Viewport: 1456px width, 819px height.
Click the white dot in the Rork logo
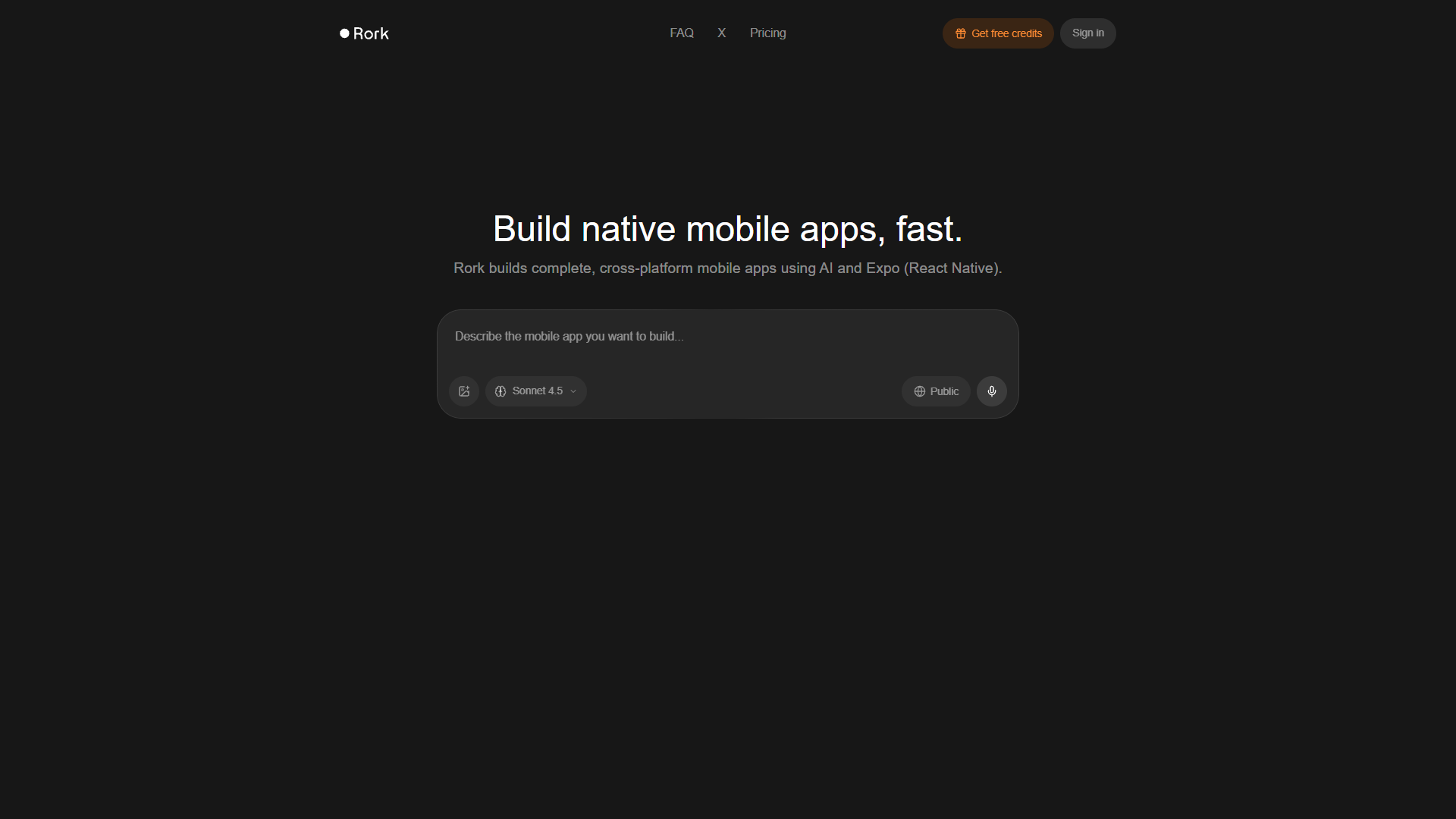click(x=344, y=33)
